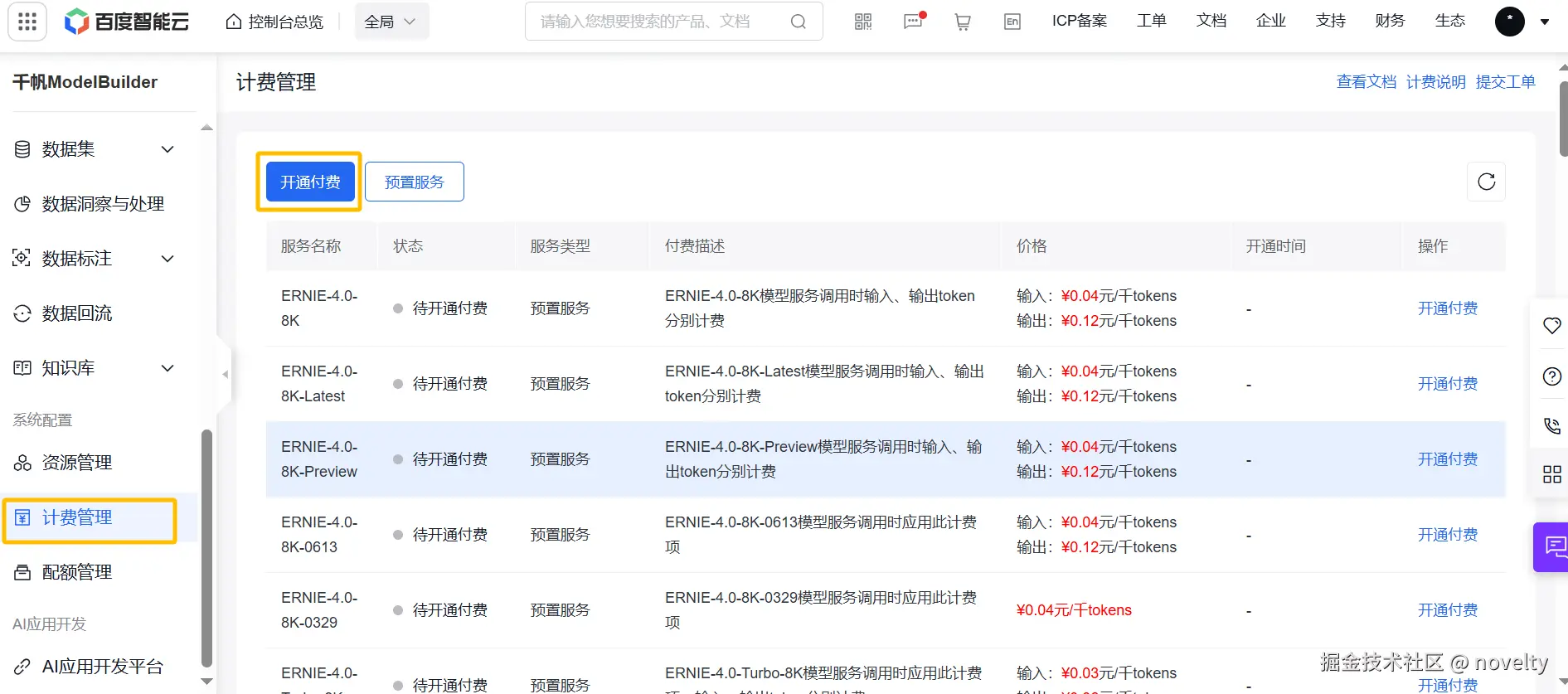Image resolution: width=1568 pixels, height=694 pixels.
Task: Click the page vertical scrollbar
Action: tap(1563, 119)
